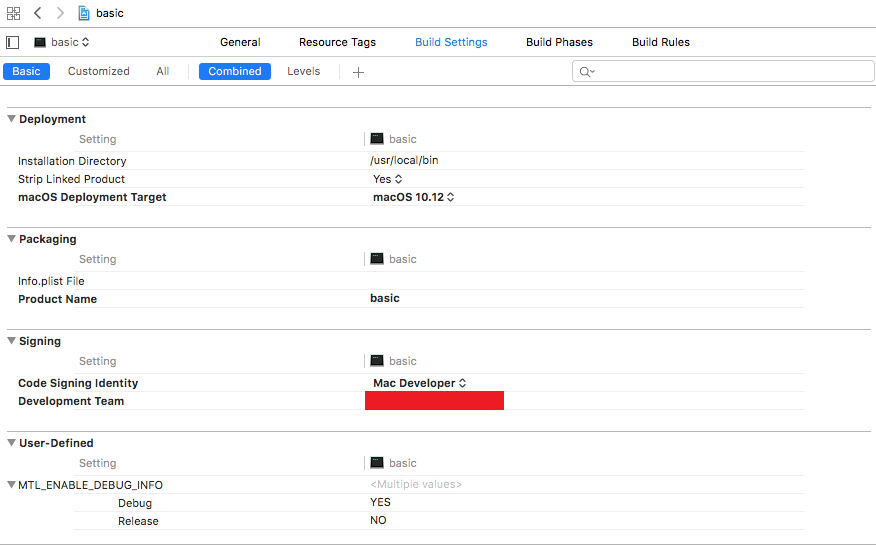This screenshot has width=876, height=545.
Task: Switch to Levels view
Action: [304, 71]
